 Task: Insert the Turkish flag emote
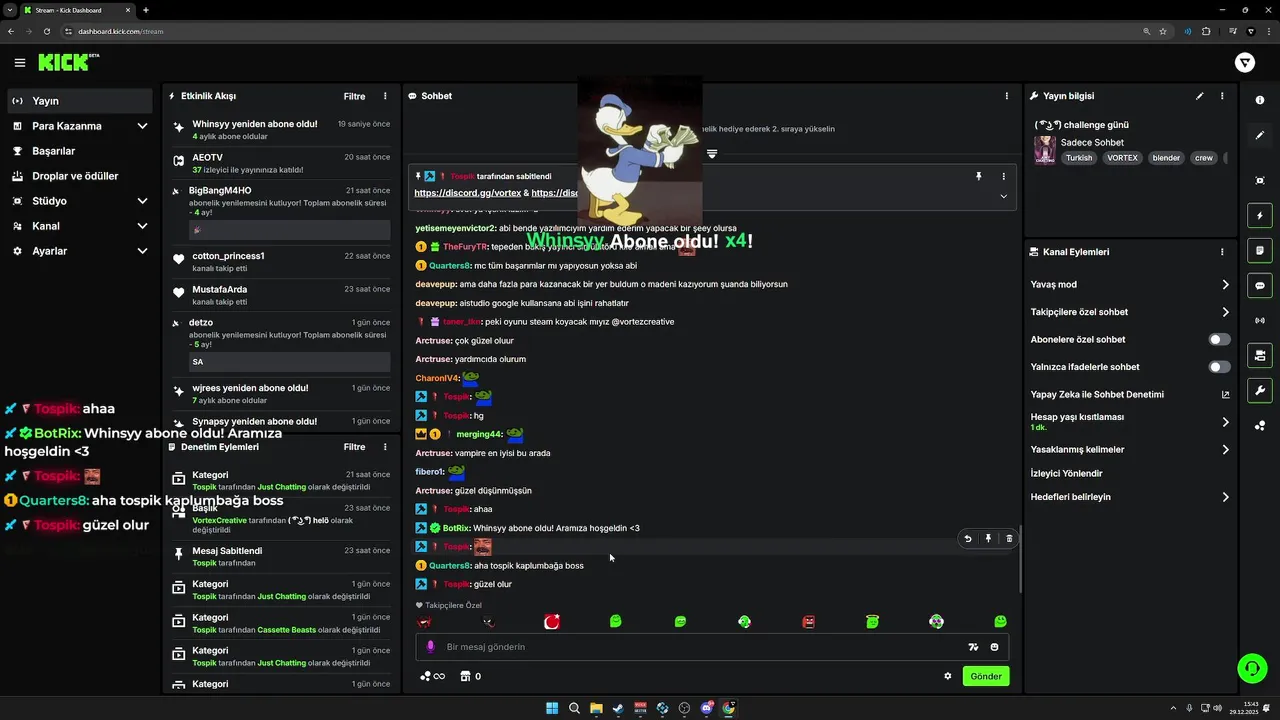point(551,622)
